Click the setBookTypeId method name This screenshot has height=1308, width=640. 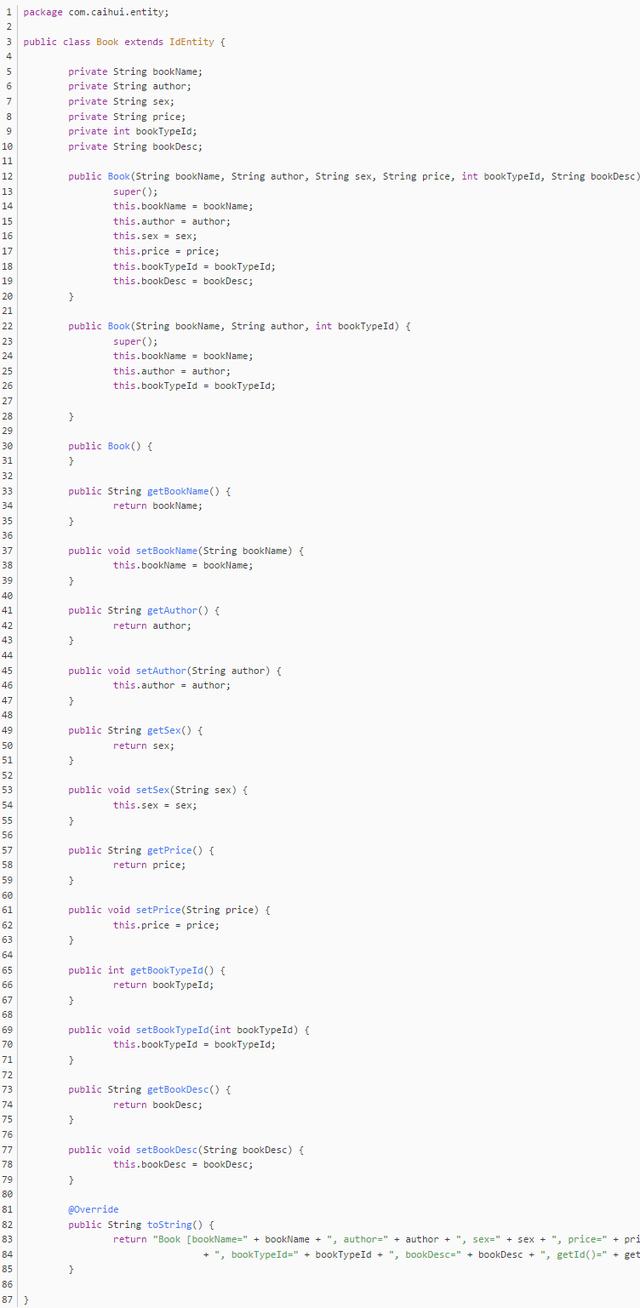[x=172, y=1029]
